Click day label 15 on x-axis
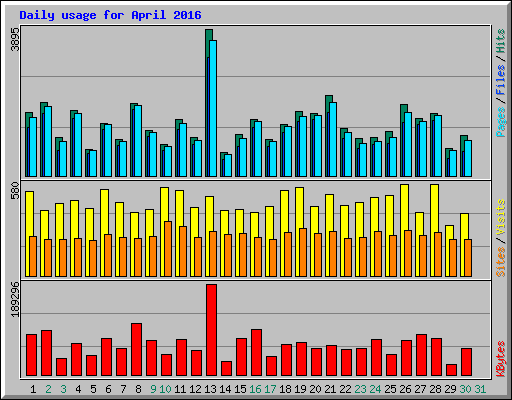 coord(240,389)
